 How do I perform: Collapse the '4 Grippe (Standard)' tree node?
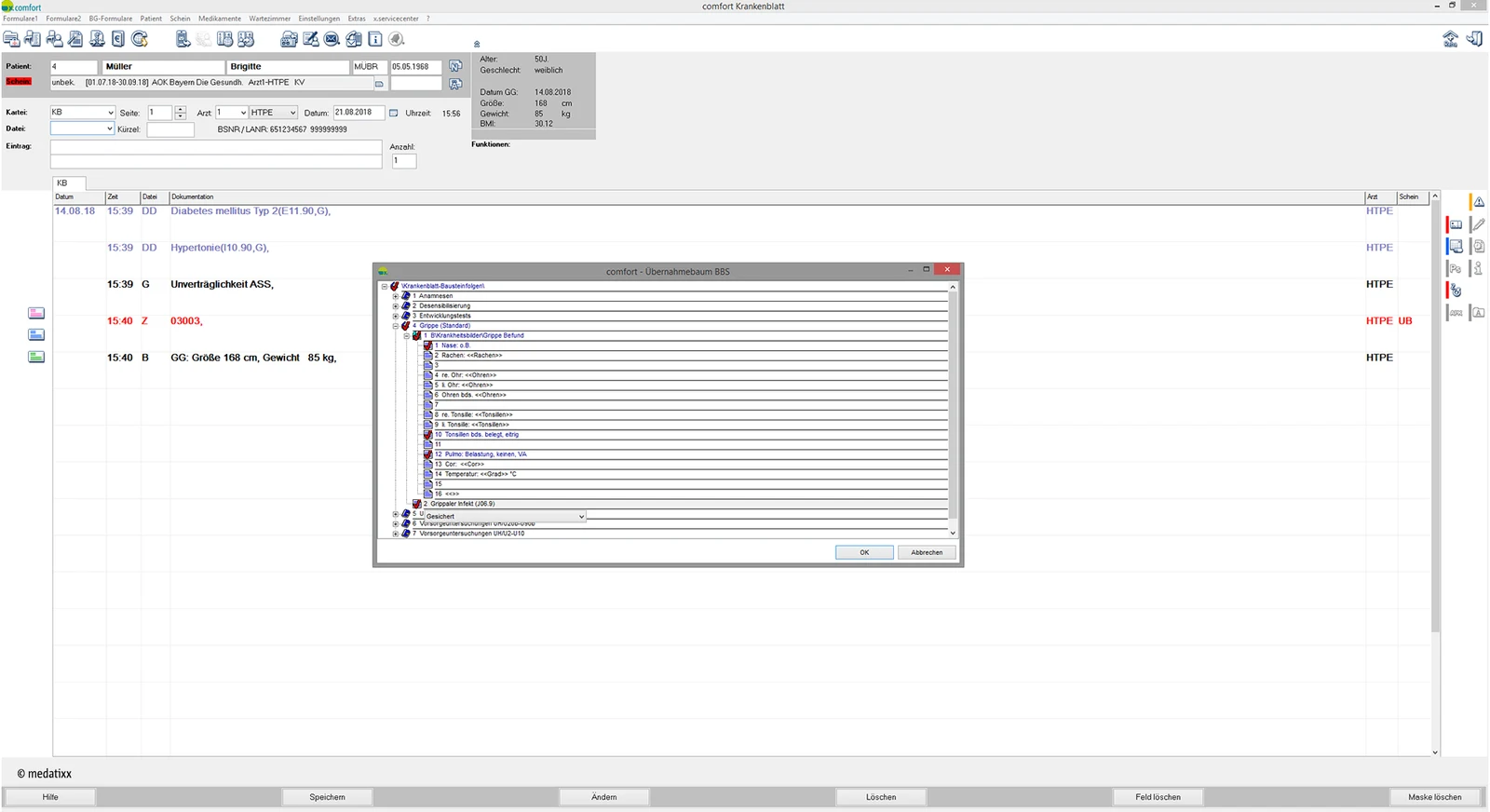[395, 326]
